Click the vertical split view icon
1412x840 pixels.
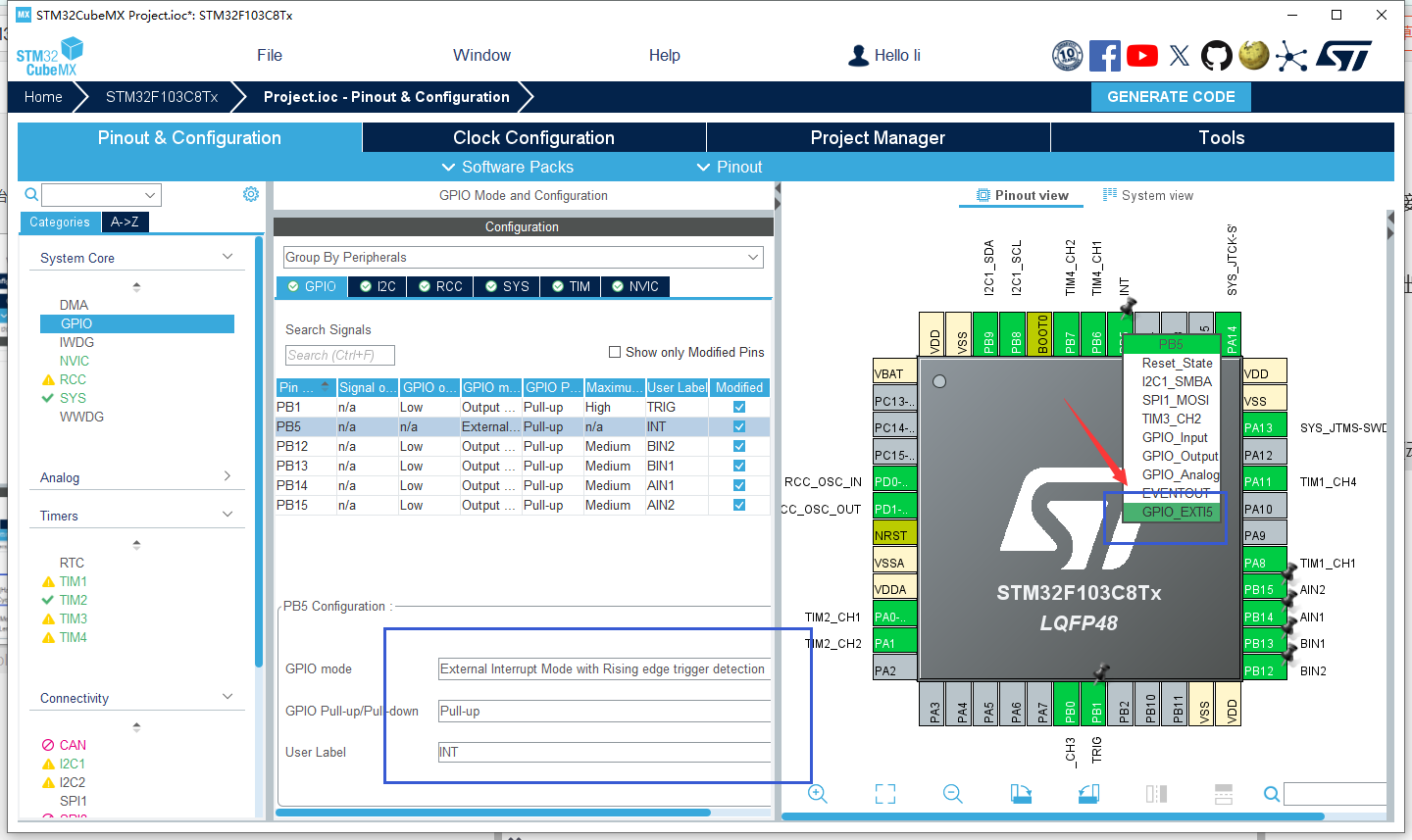1156,794
